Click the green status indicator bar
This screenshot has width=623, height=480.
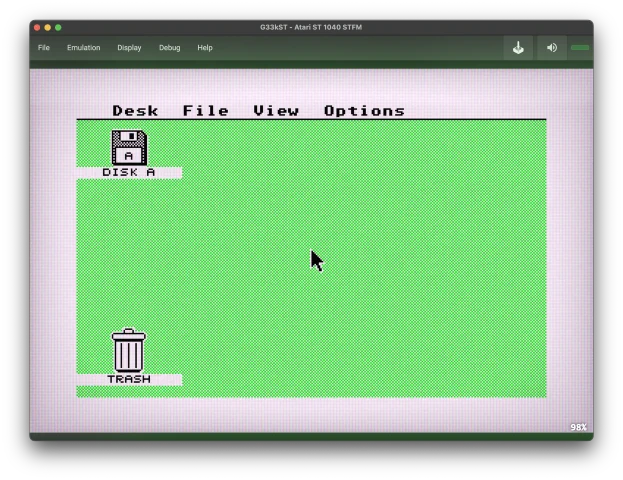580,48
